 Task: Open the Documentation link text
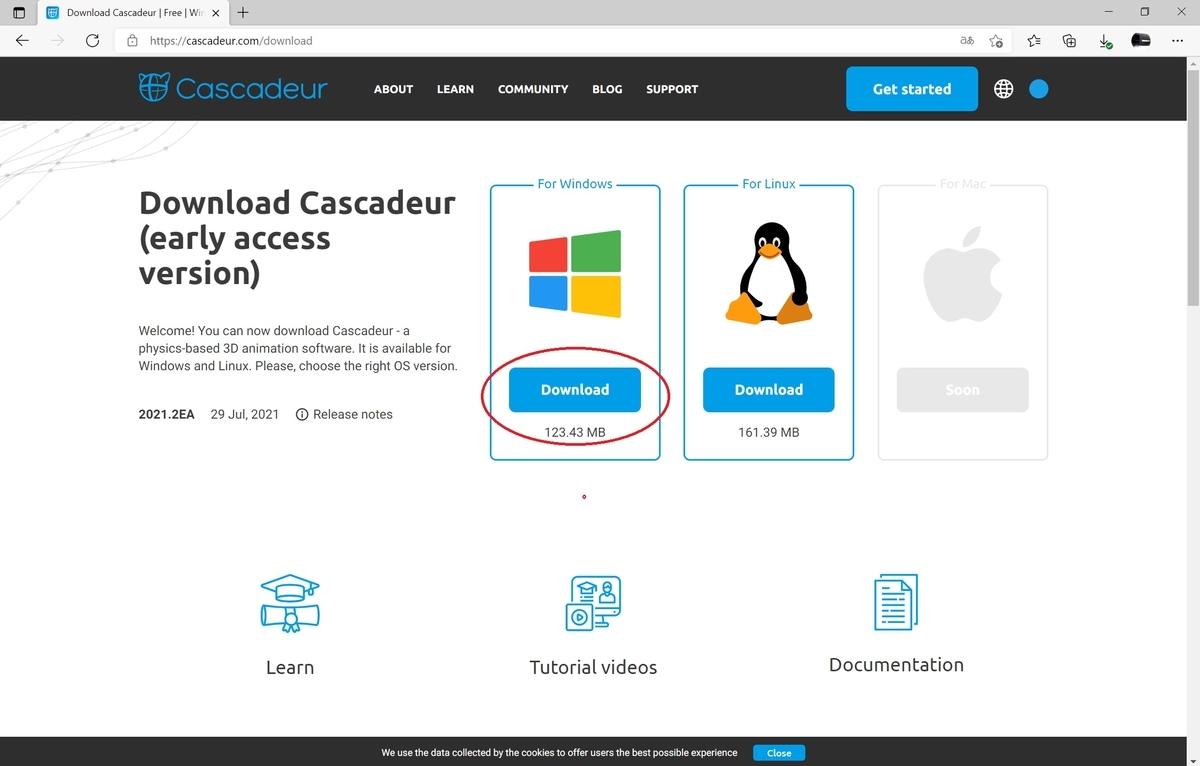896,665
